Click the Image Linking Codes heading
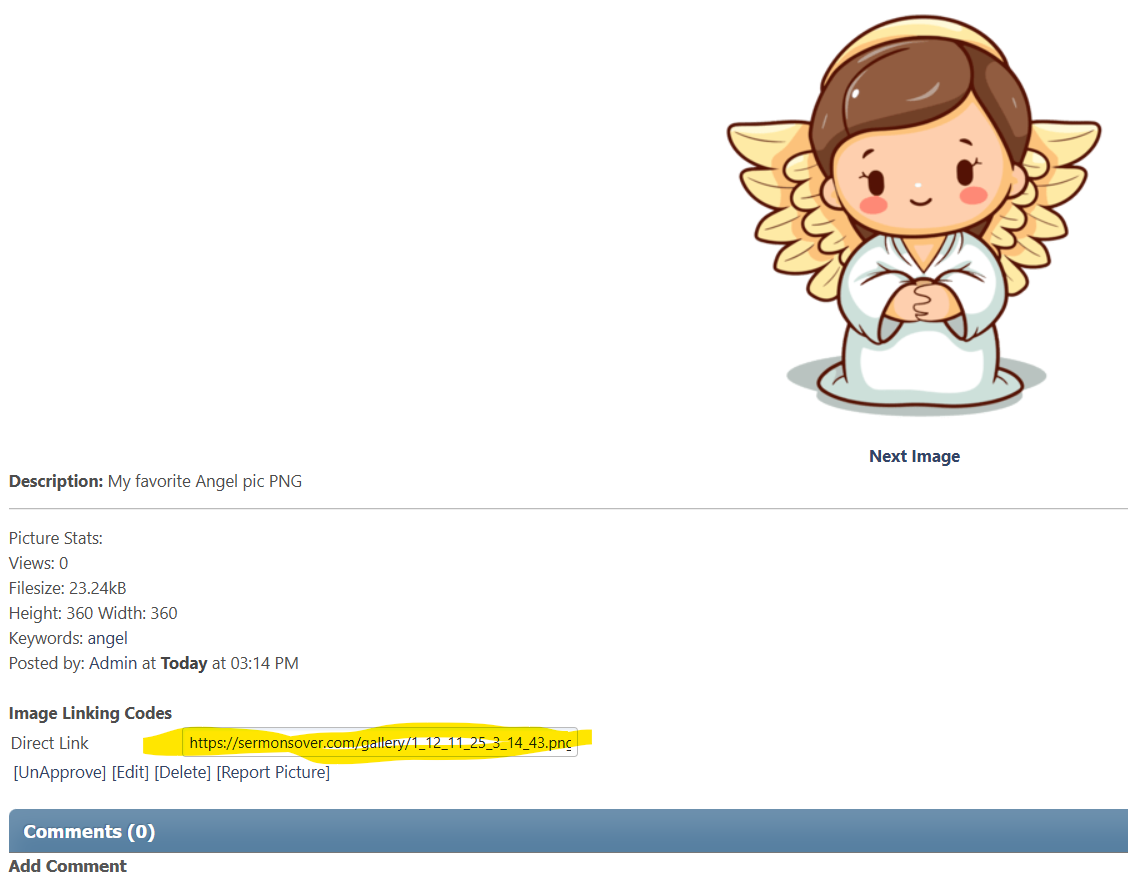The image size is (1128, 885). (90, 713)
